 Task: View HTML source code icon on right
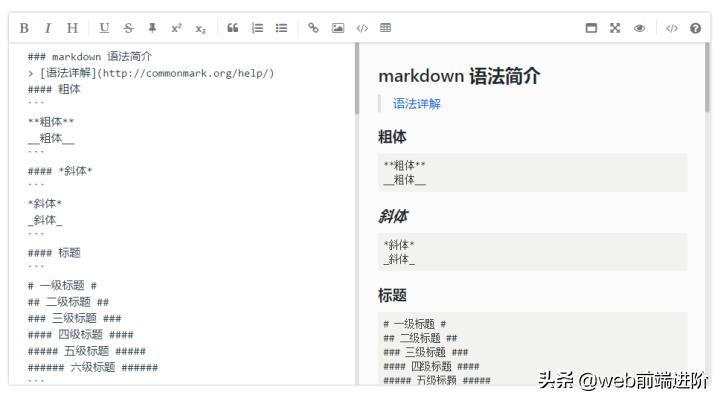672,28
